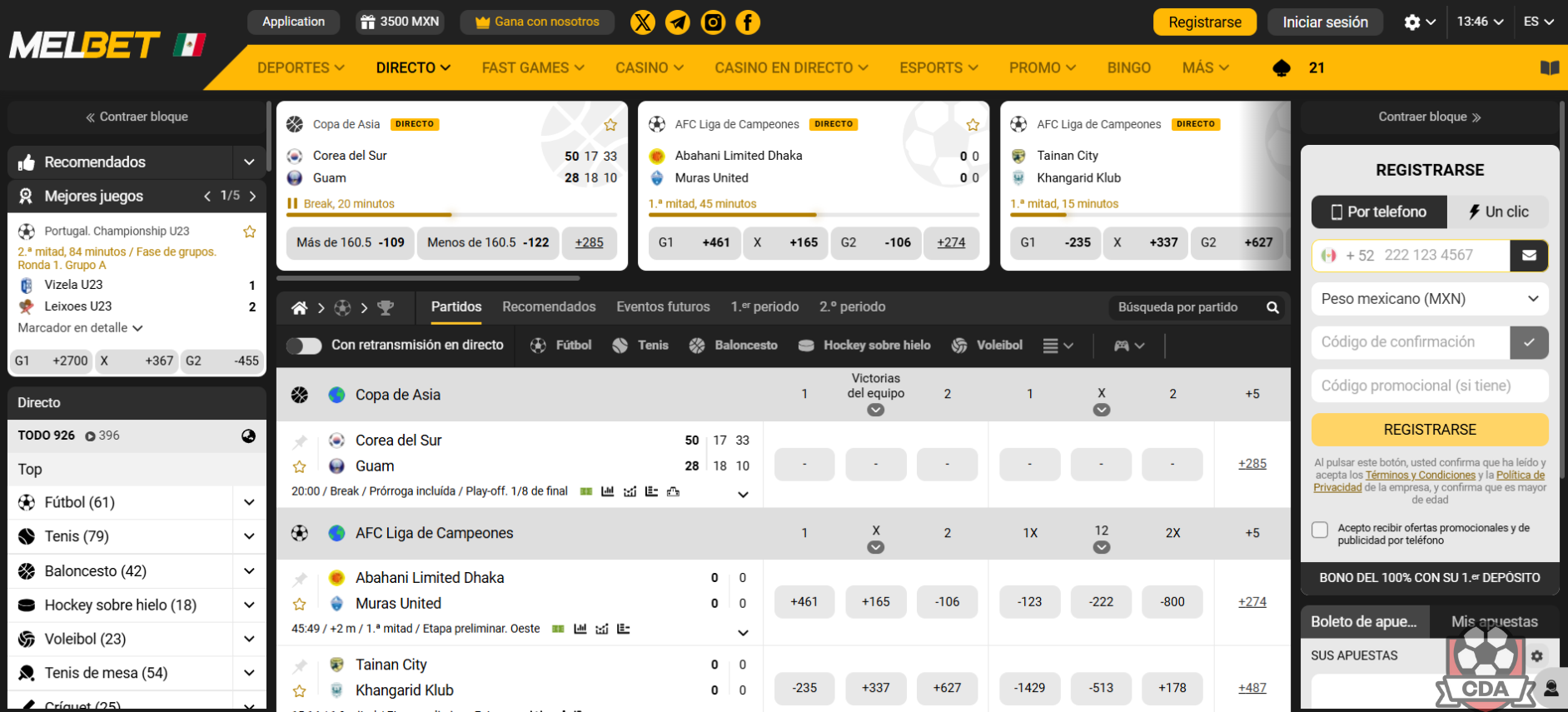Open the +285 more markets link

point(1252,464)
